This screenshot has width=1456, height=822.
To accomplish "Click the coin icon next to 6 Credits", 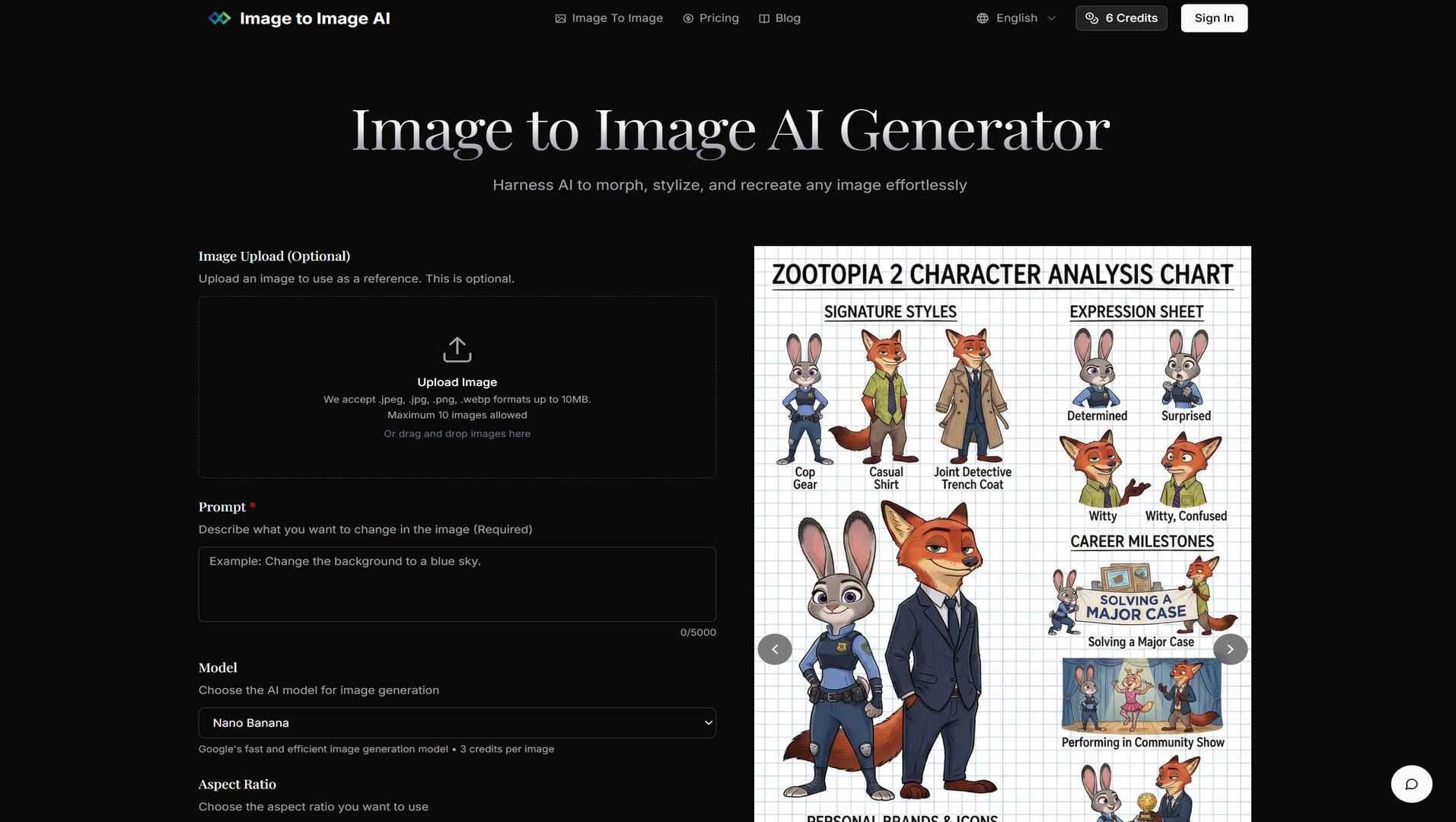I will (x=1091, y=18).
